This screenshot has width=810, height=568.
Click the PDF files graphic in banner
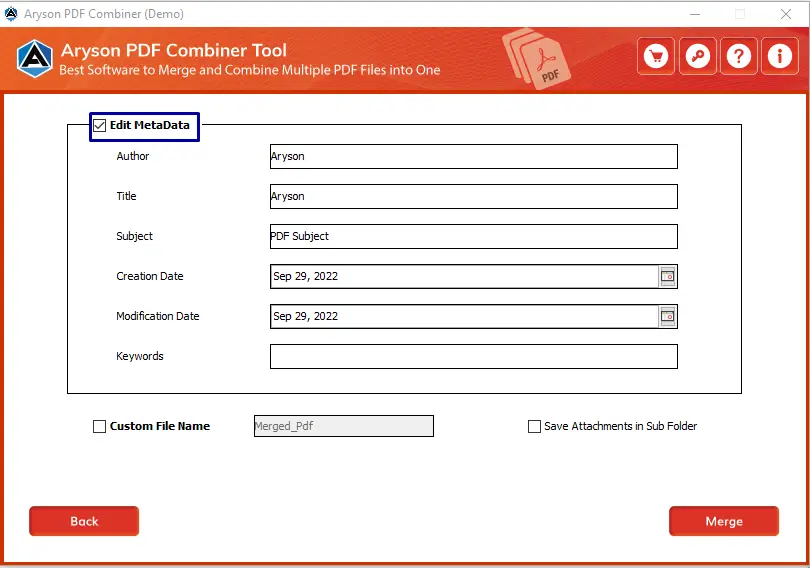[x=537, y=59]
